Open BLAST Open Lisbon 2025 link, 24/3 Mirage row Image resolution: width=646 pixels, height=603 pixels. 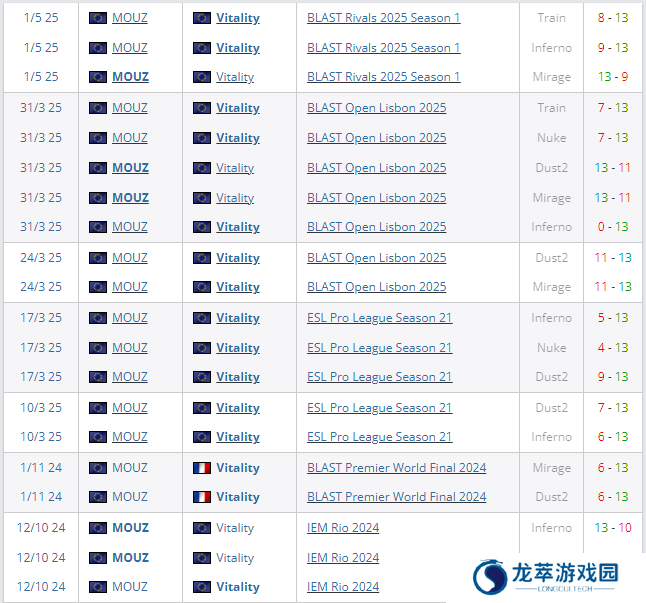click(377, 287)
